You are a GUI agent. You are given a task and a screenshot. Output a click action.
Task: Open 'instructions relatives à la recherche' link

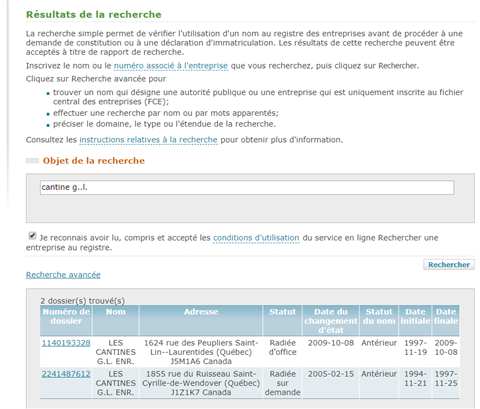coord(148,140)
